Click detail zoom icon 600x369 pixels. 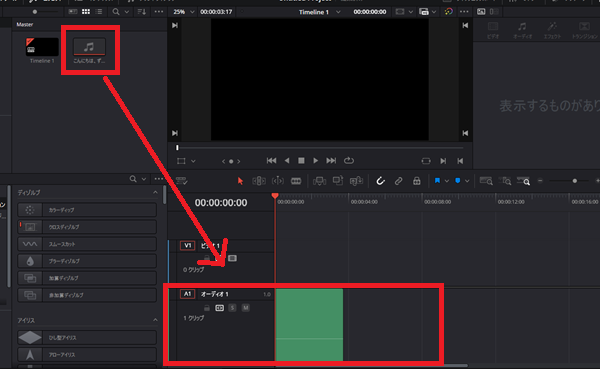click(505, 181)
